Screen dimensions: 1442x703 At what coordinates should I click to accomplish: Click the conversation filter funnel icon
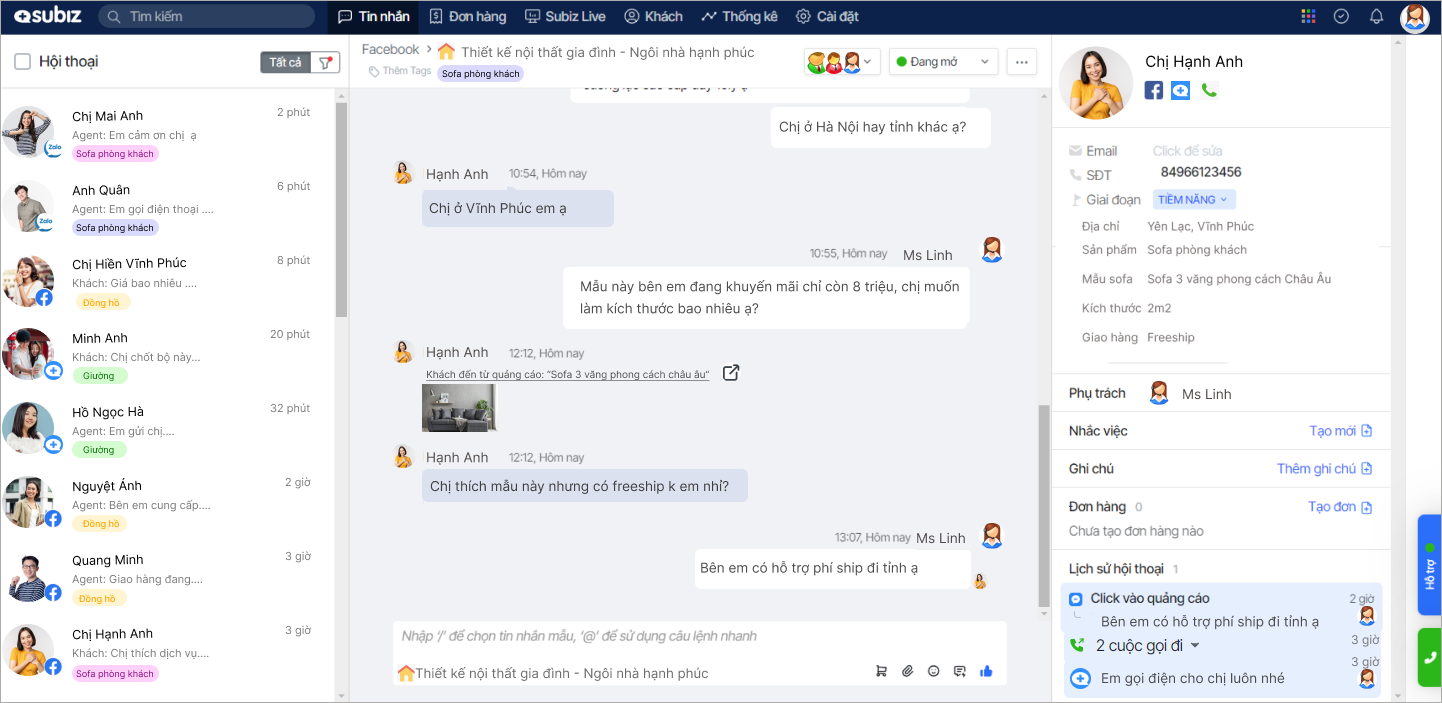(325, 62)
